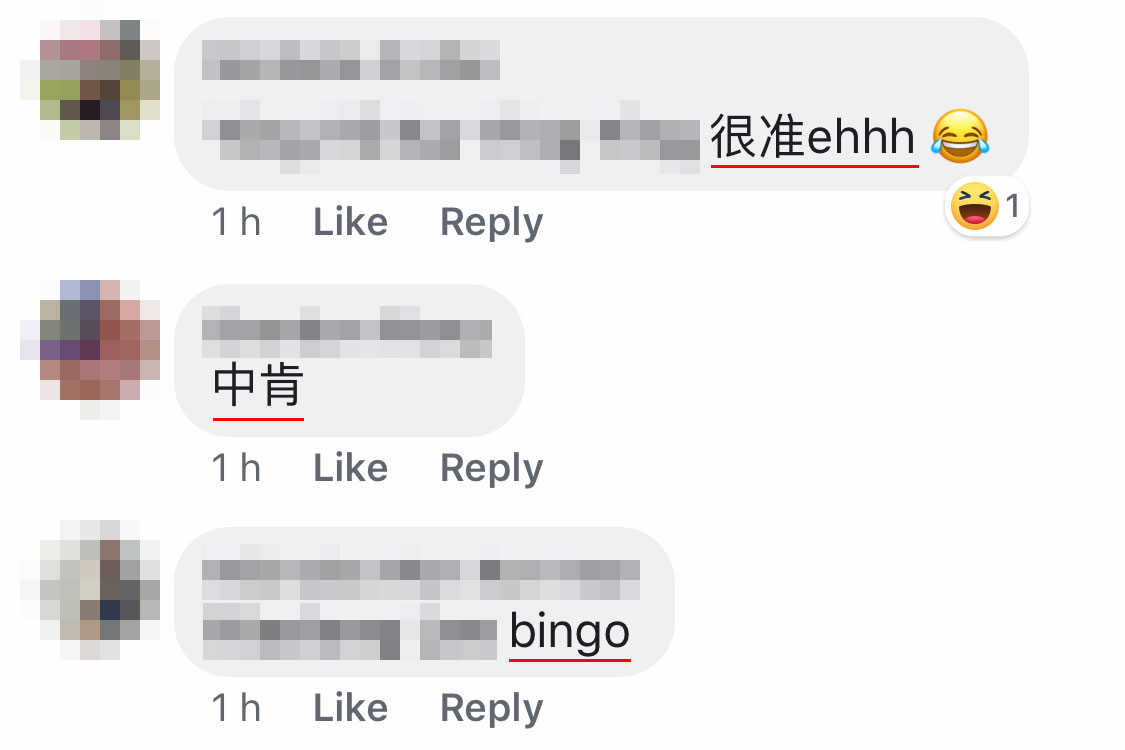The width and height of the screenshot is (1125, 750).
Task: Click the underlined bingo text
Action: pos(570,632)
